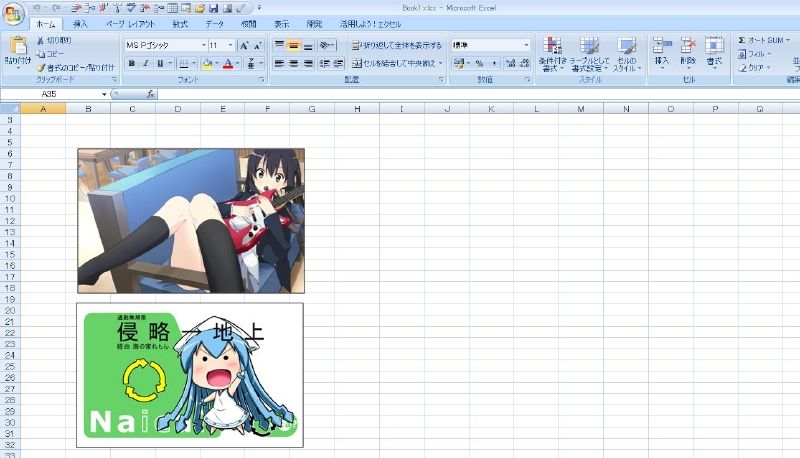Toggle bottom vertical alignment
800x458 pixels.
click(308, 45)
